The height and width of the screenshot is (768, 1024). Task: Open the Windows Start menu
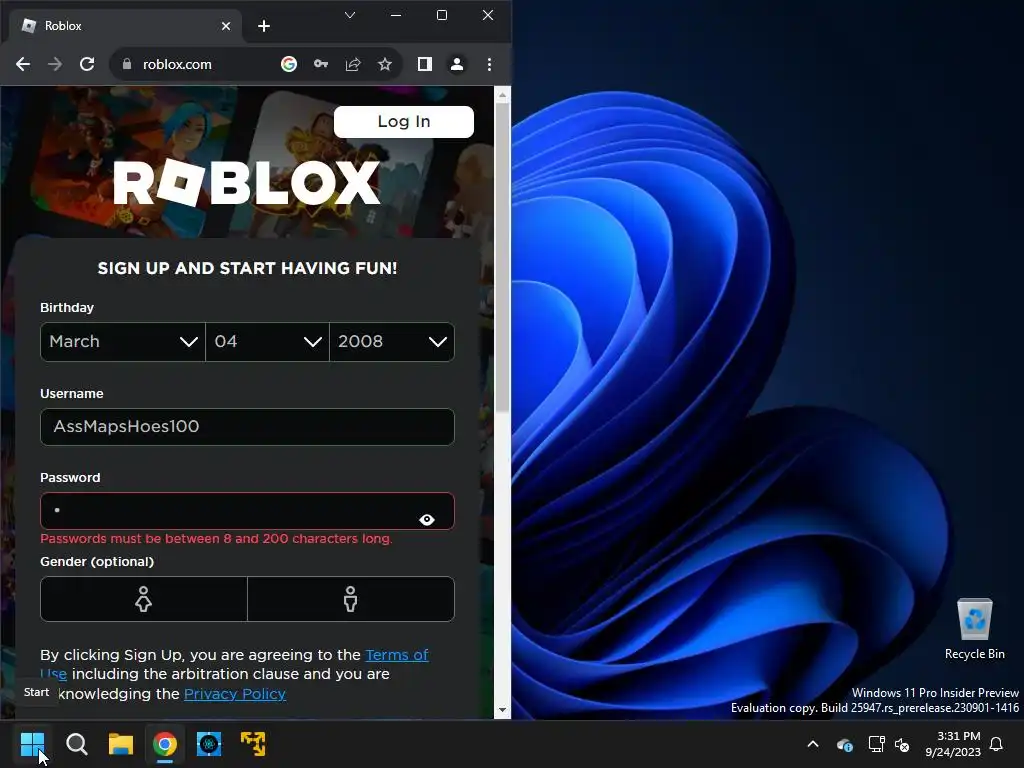(x=32, y=743)
